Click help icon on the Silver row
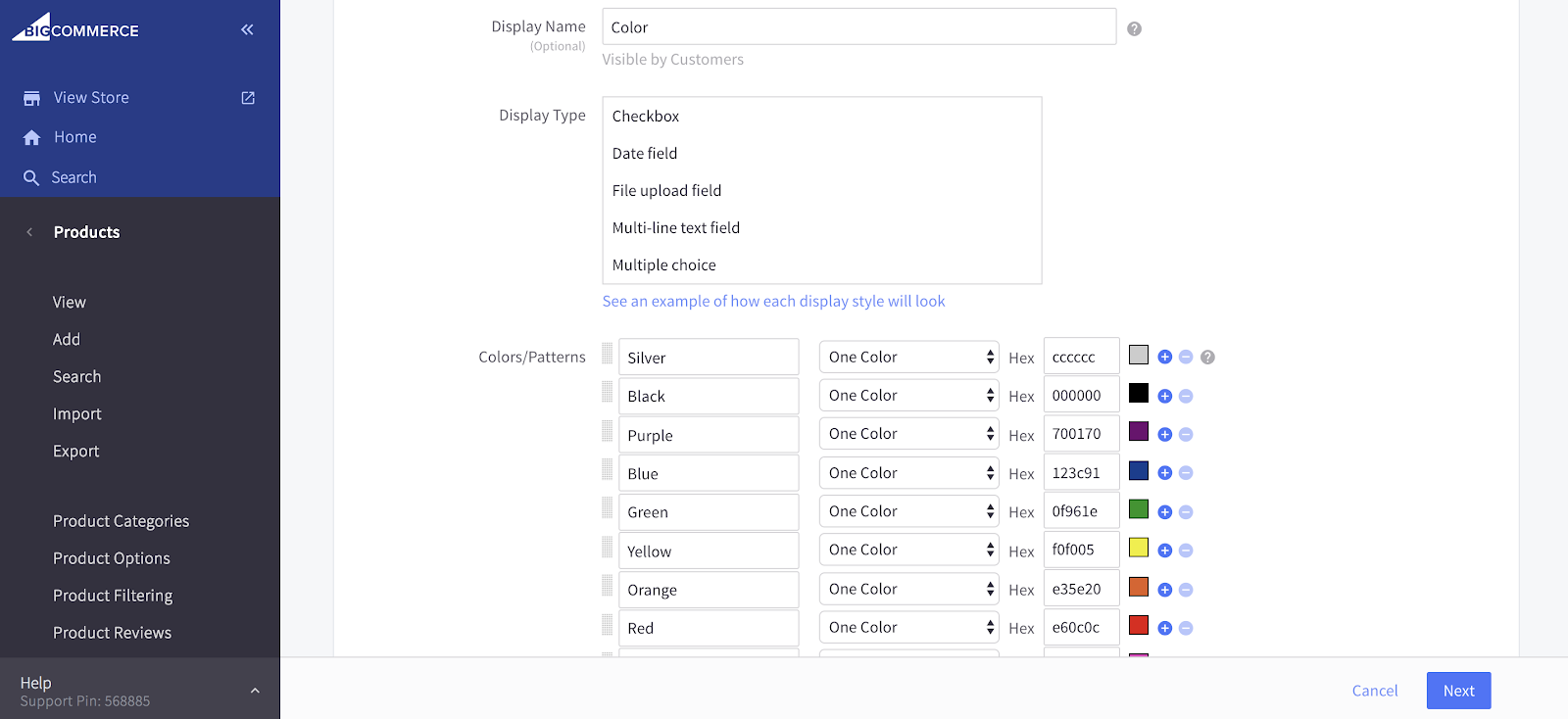The image size is (1568, 719). pyautogui.click(x=1207, y=358)
